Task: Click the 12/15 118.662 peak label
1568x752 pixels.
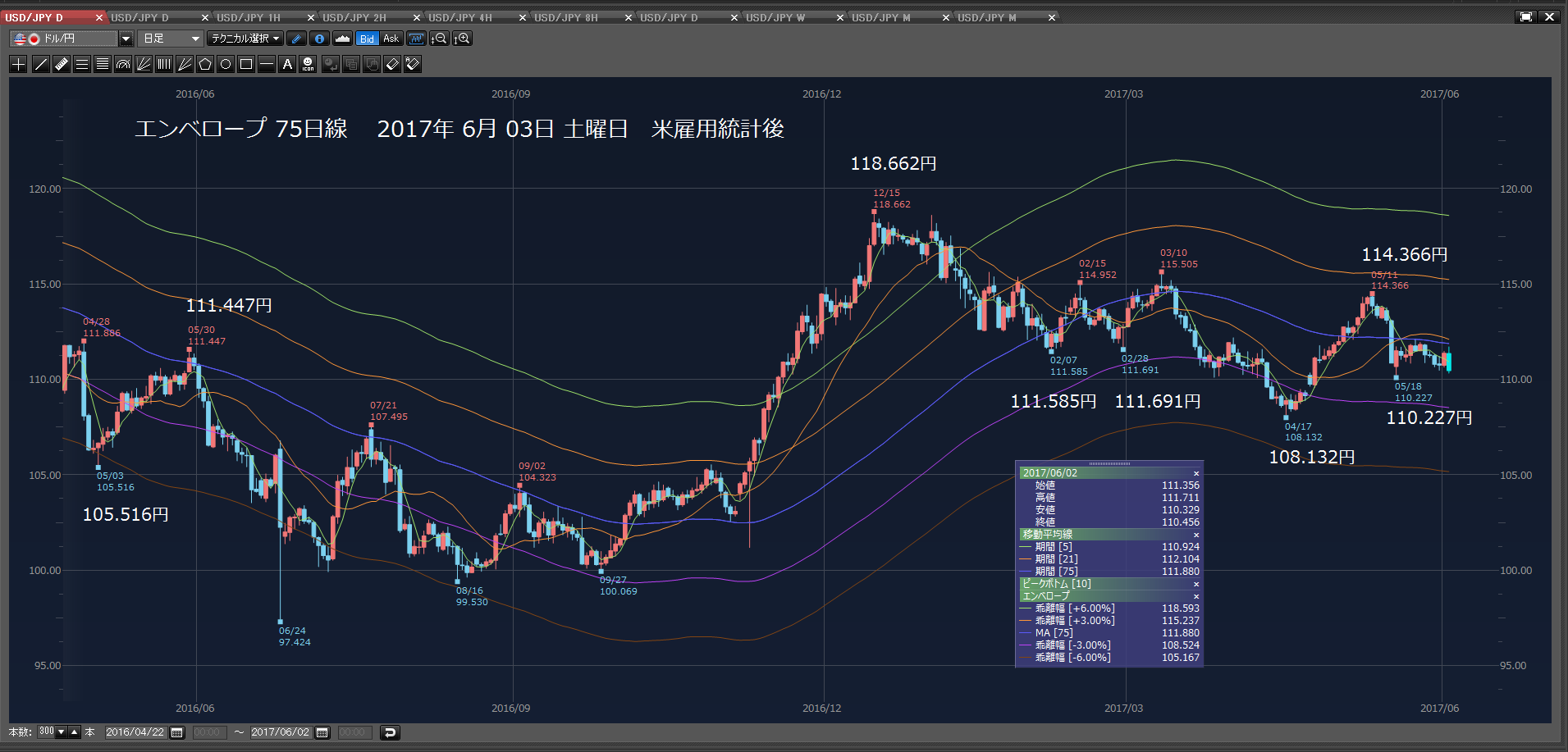Action: tap(891, 199)
